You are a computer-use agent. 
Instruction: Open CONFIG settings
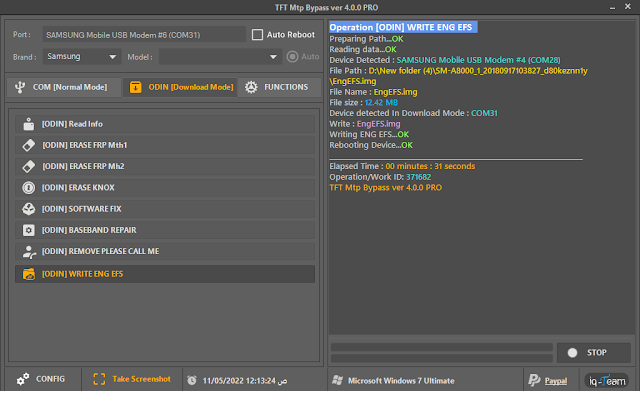(41, 379)
